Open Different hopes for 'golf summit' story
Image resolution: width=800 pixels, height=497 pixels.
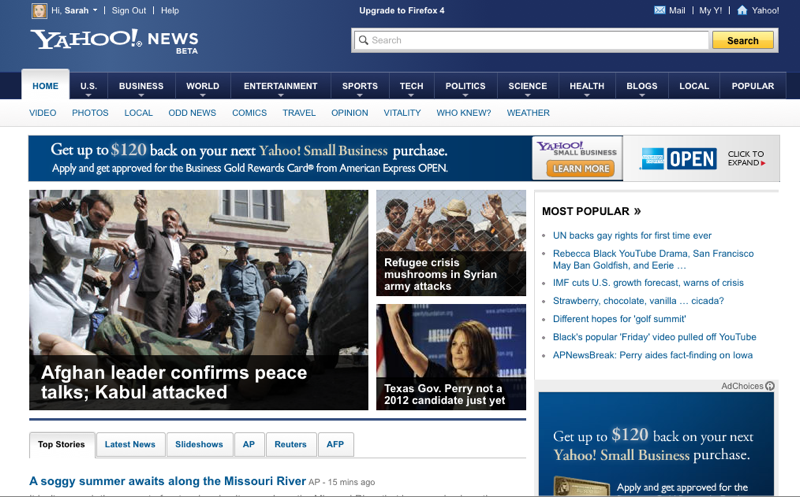pos(619,319)
